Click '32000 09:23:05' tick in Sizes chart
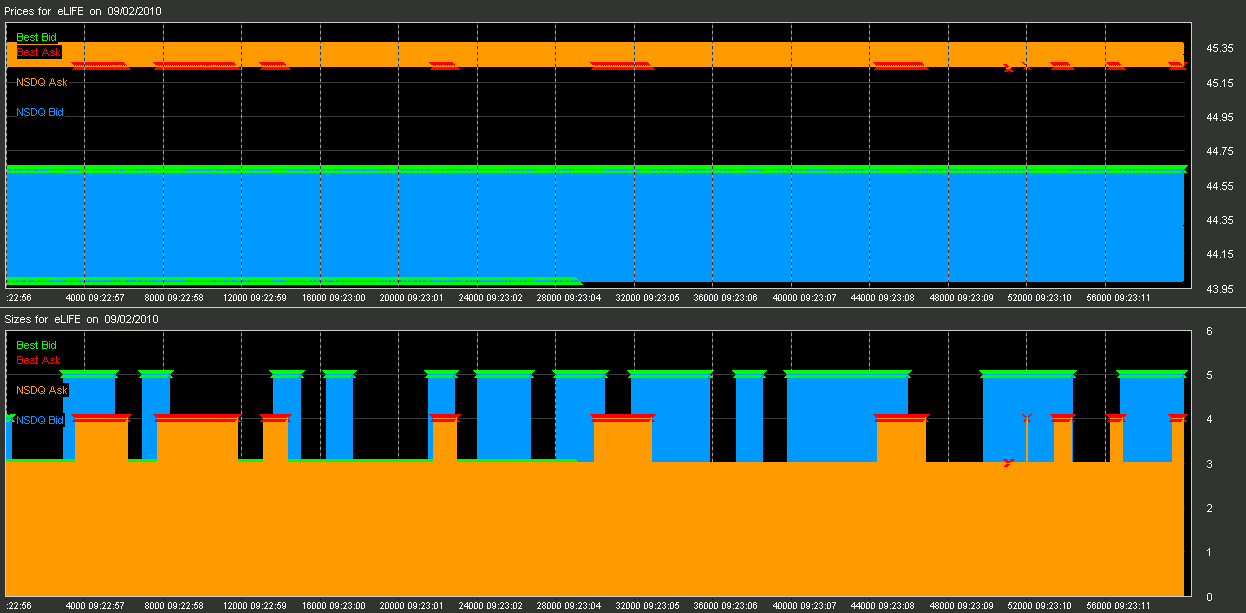The width and height of the screenshot is (1246, 613). tap(648, 606)
